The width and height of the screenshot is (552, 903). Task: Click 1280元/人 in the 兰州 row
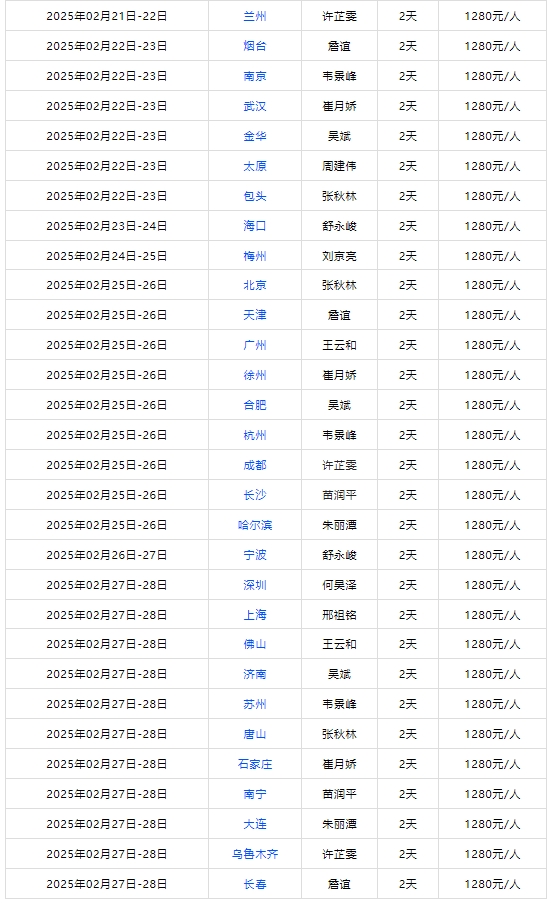(x=492, y=16)
